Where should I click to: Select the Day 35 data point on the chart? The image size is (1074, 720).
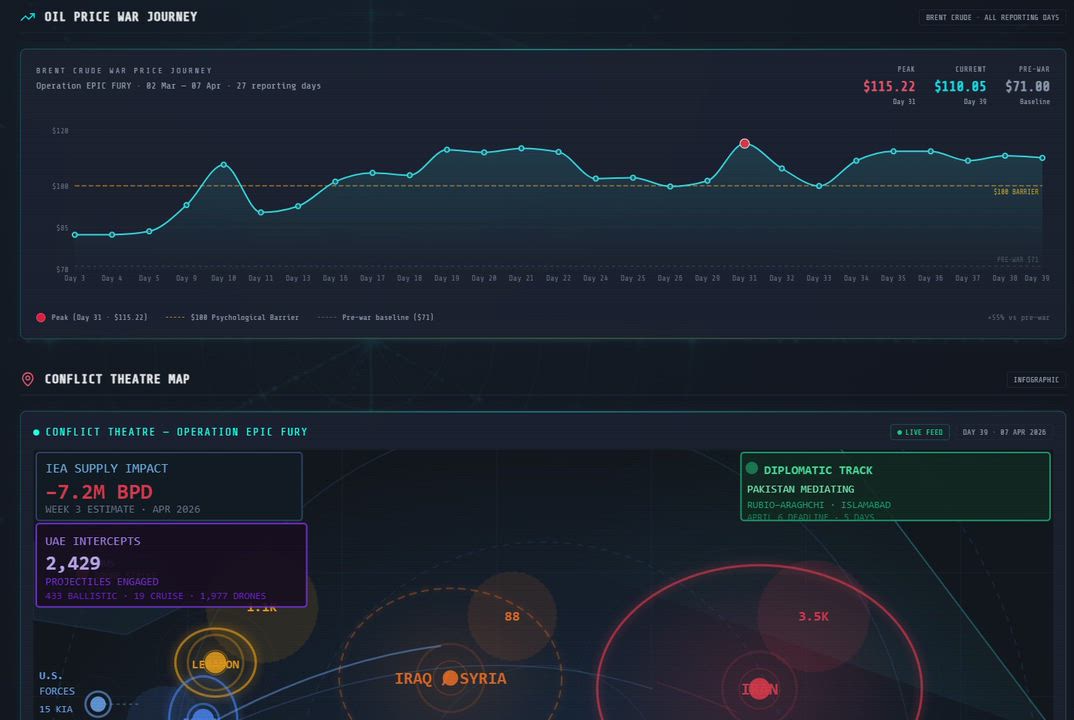point(893,151)
